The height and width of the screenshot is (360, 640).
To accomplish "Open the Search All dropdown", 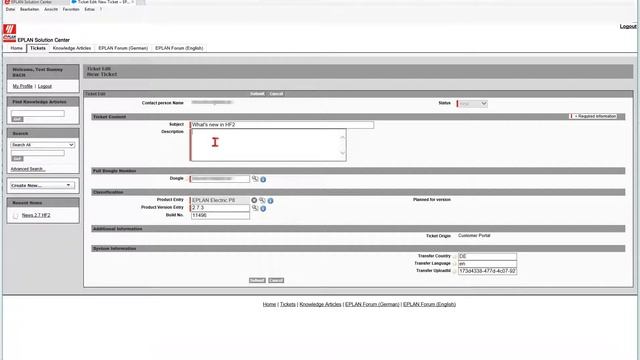I will (42, 145).
